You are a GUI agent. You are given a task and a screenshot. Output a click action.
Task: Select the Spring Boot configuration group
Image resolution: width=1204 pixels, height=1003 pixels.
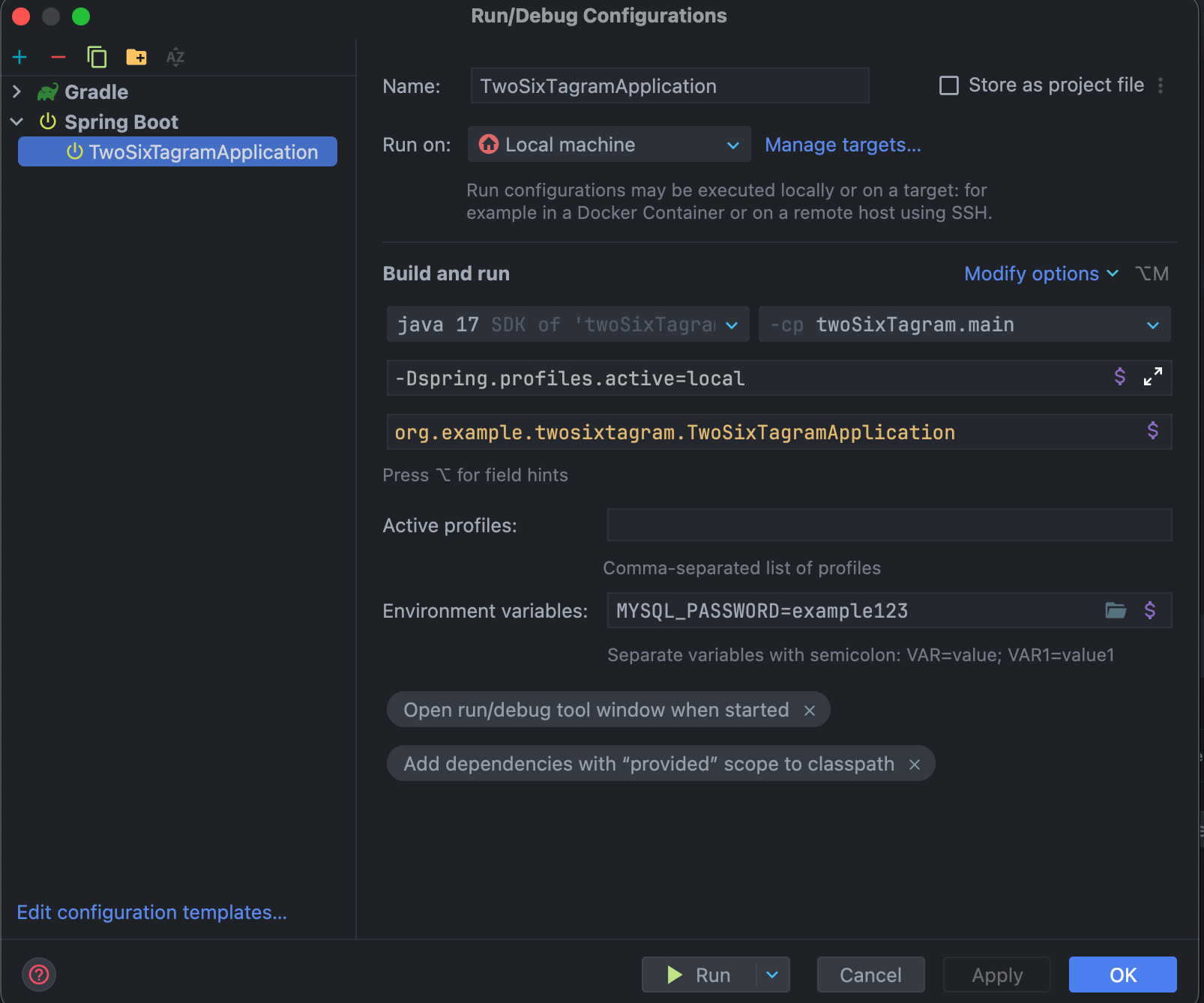tap(121, 121)
